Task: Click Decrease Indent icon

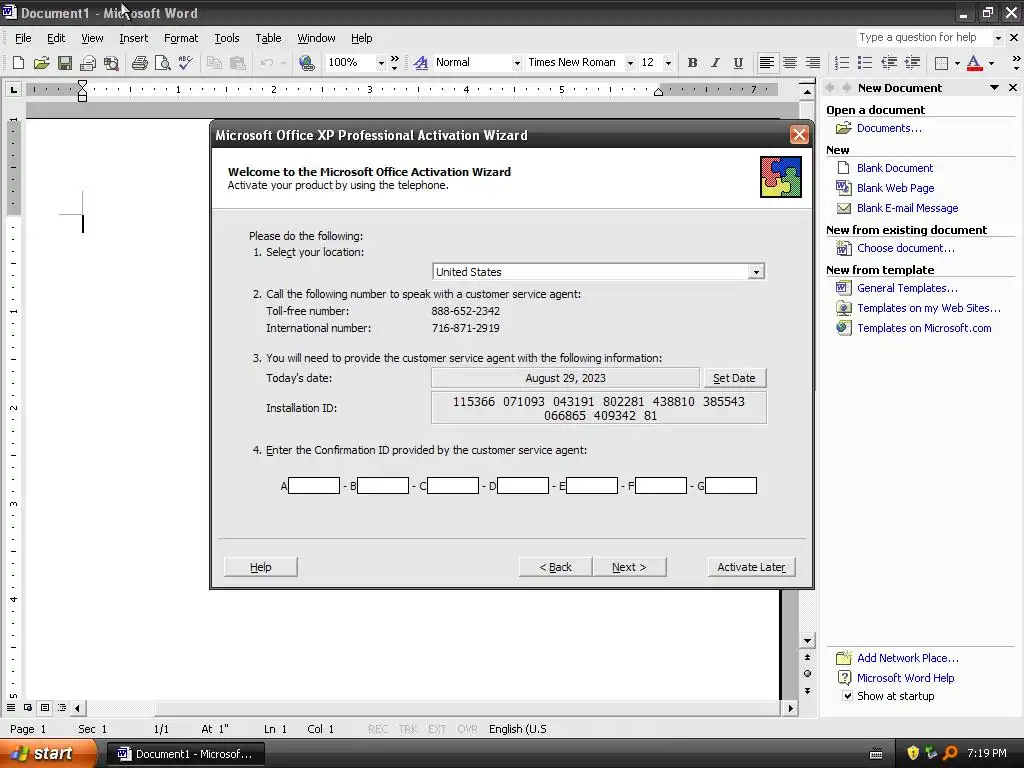Action: coord(889,63)
